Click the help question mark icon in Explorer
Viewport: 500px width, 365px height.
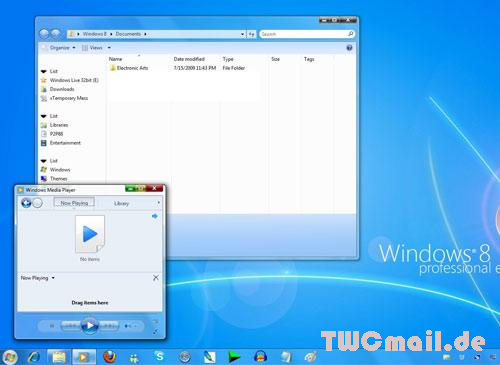point(349,48)
